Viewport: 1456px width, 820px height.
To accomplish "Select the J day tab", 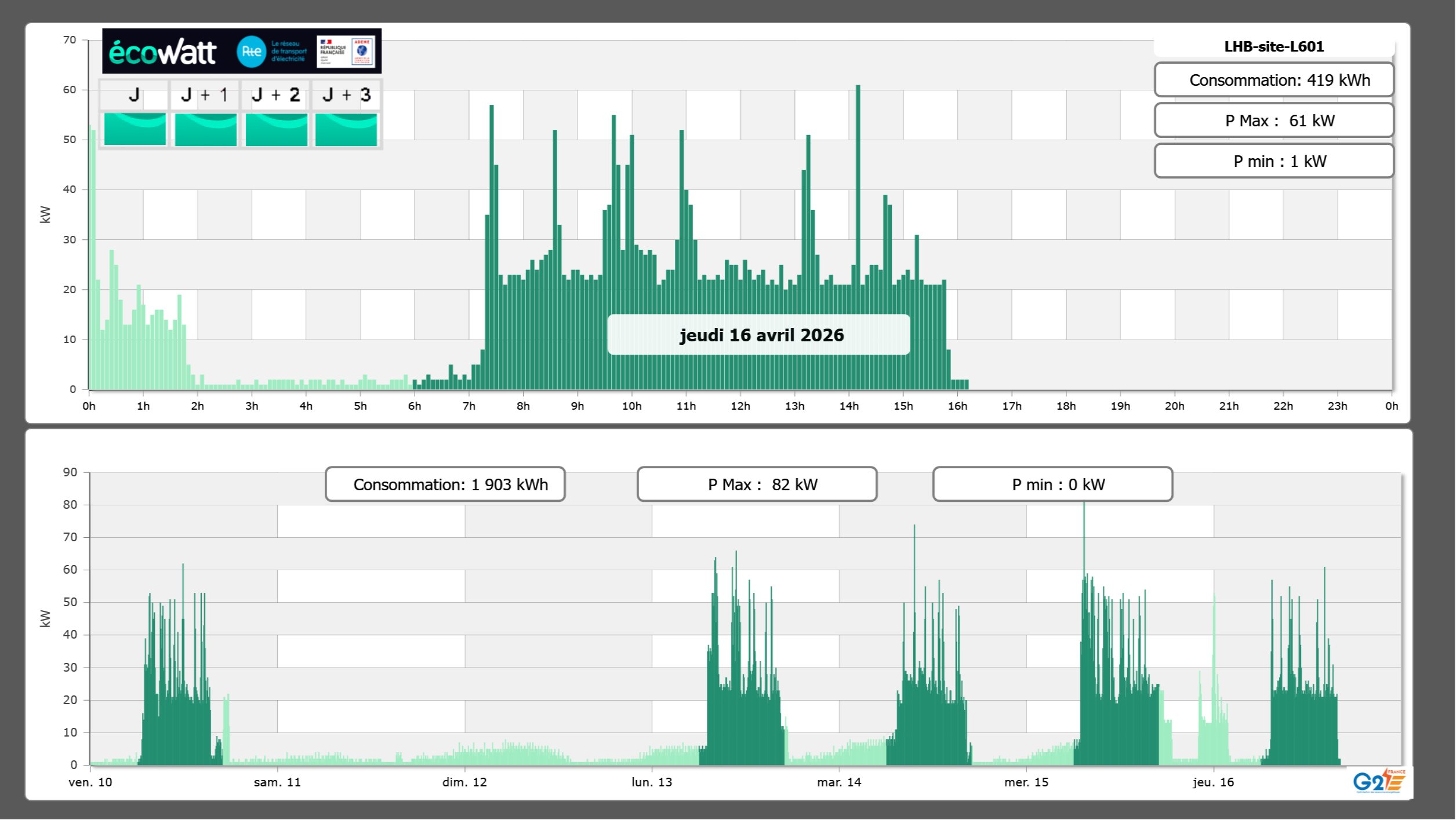I will point(135,95).
